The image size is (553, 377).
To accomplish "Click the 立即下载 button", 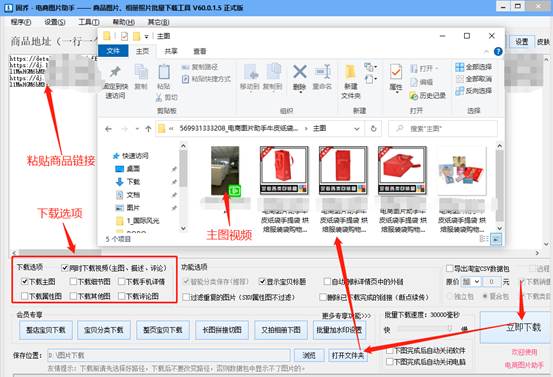I will coord(514,328).
